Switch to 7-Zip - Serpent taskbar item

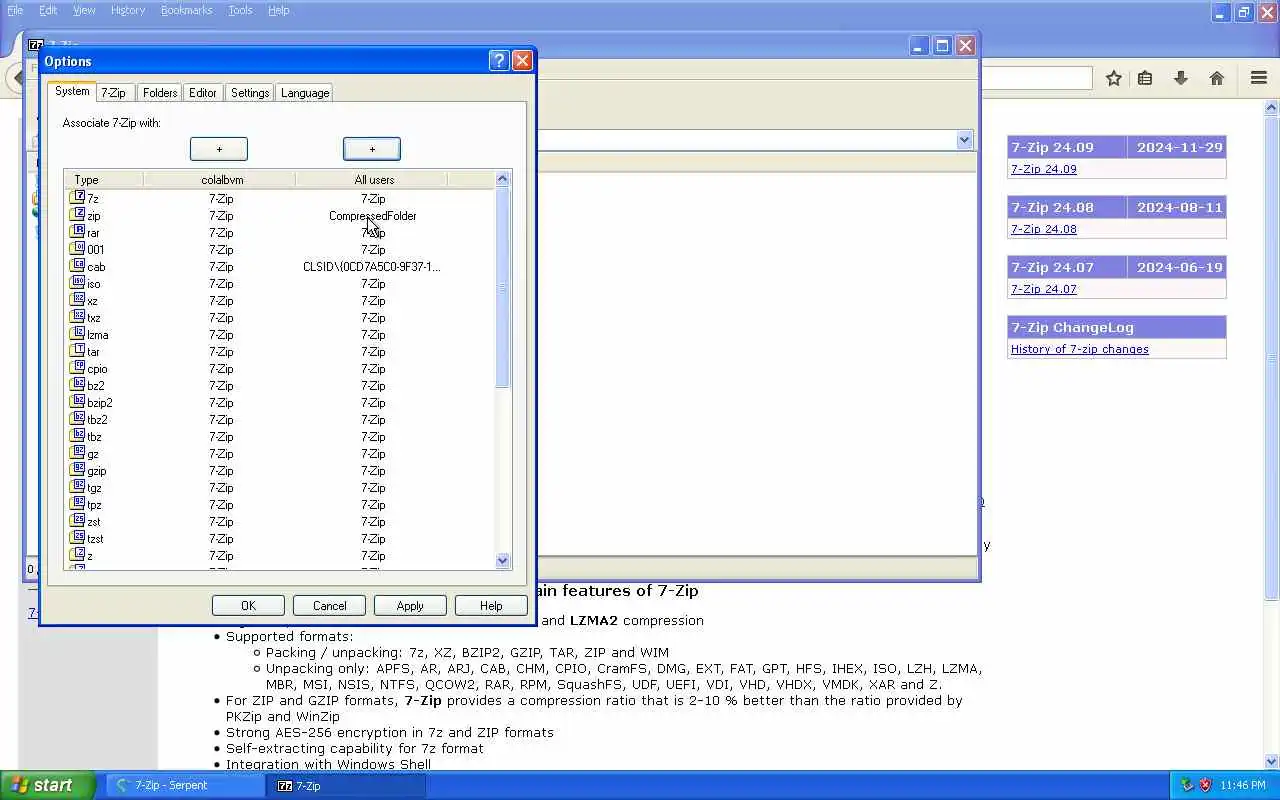pos(186,786)
